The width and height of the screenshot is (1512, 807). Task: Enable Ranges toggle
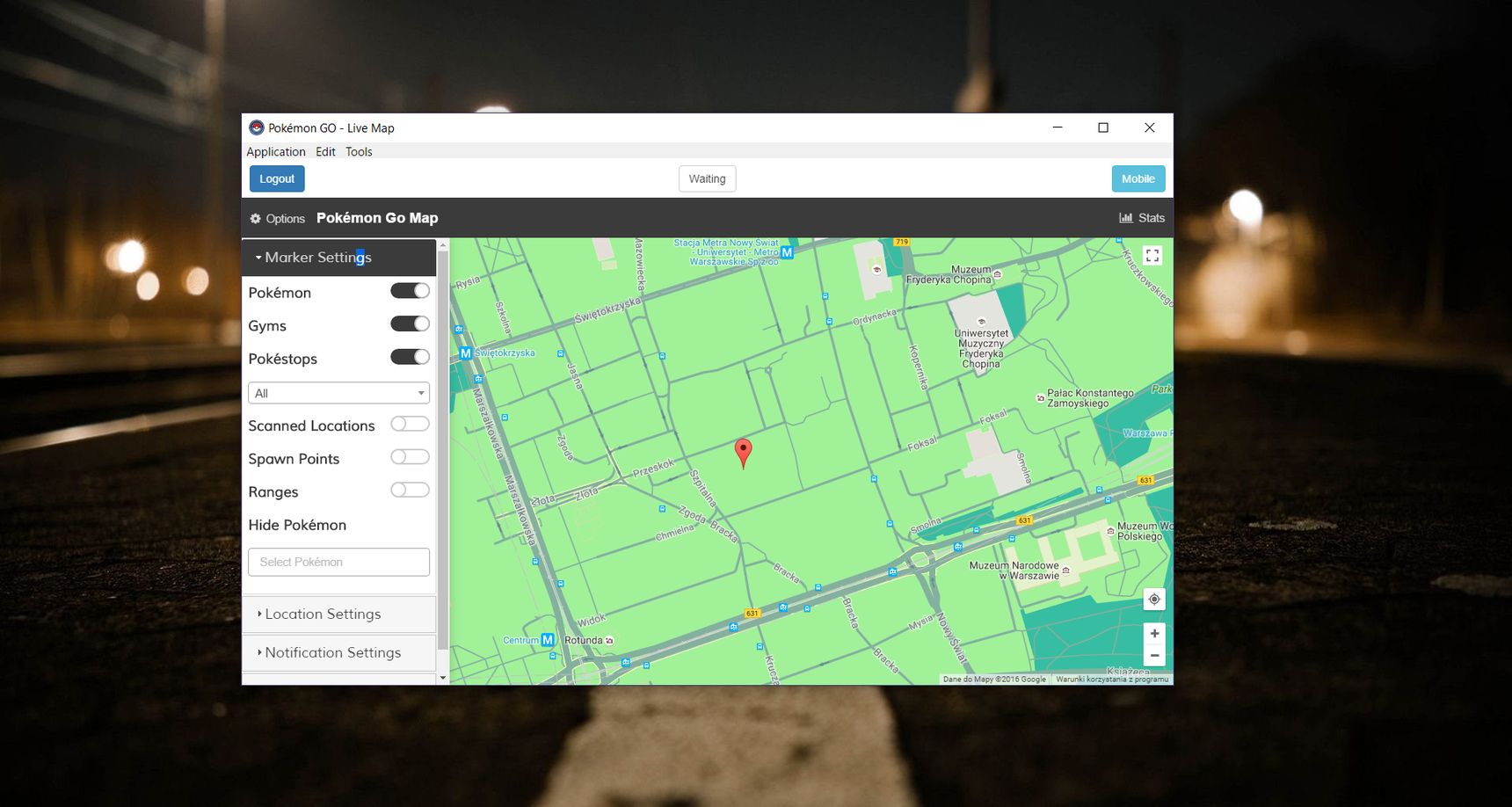coord(410,490)
